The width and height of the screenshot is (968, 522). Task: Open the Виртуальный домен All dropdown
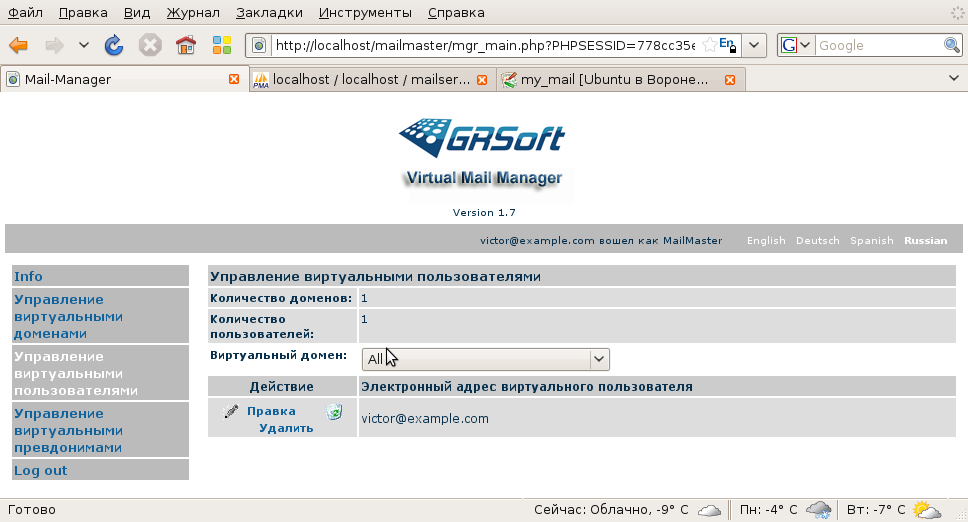(485, 359)
